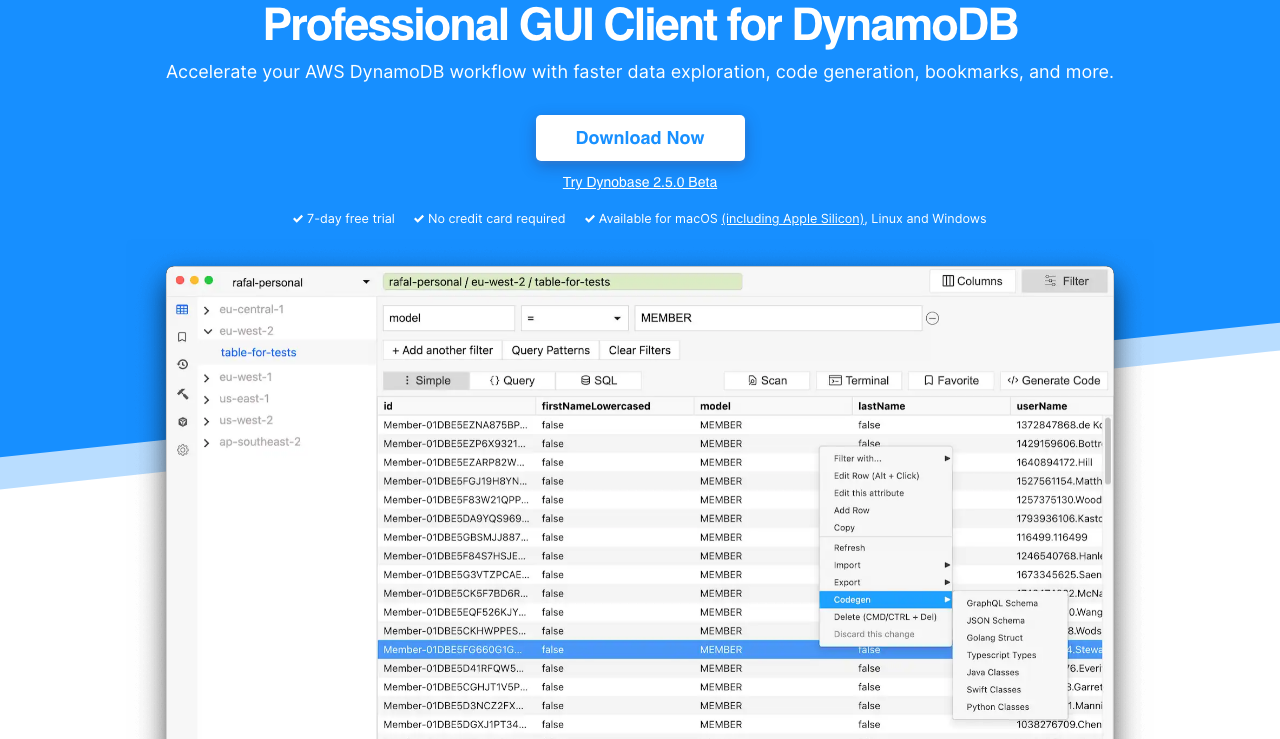
Task: Open the tables view icon in sidebar
Action: pos(182,310)
